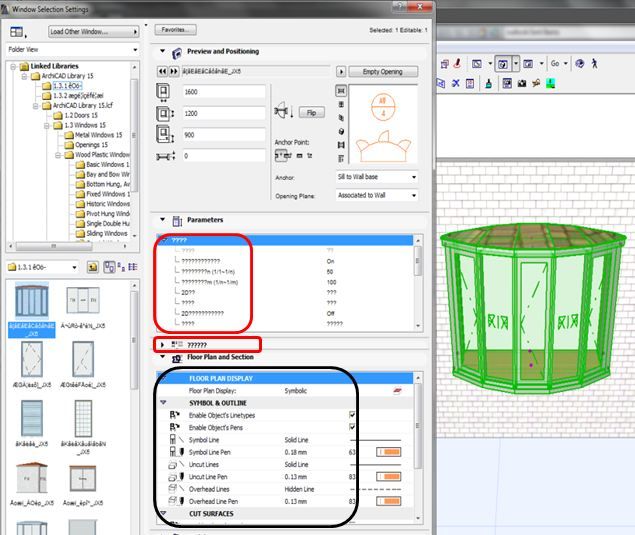Click the sill height dimension icon

[165, 134]
